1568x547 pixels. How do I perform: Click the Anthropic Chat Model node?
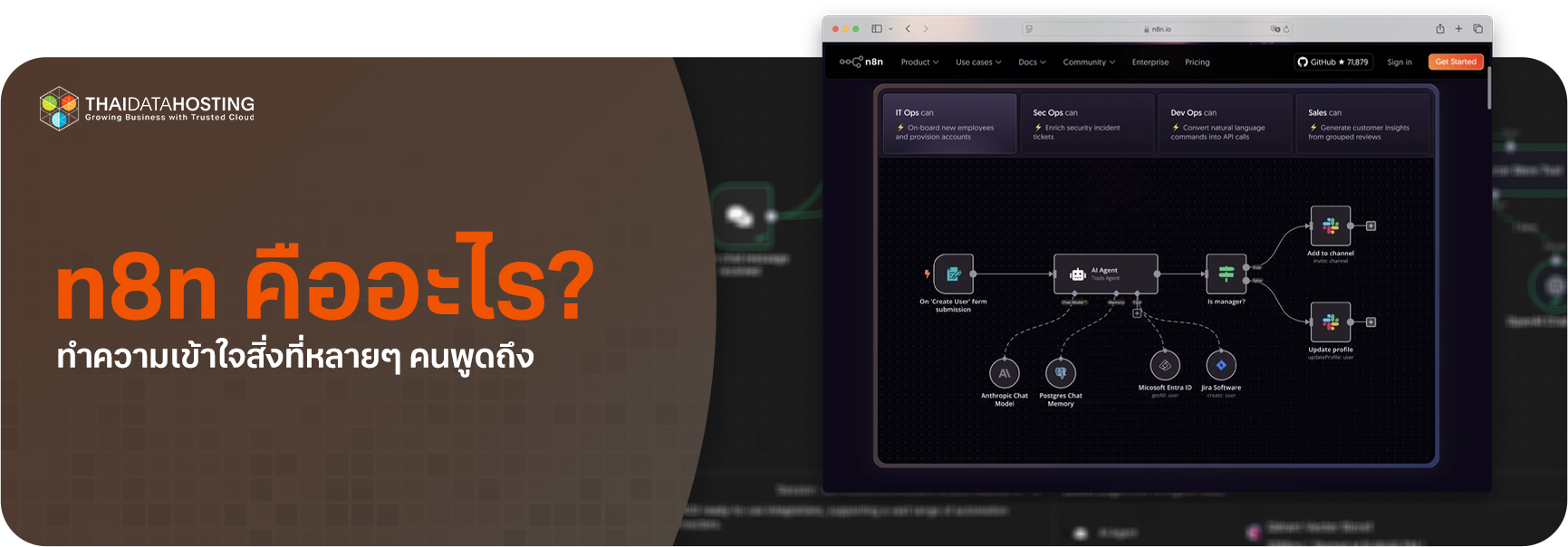tap(1005, 372)
